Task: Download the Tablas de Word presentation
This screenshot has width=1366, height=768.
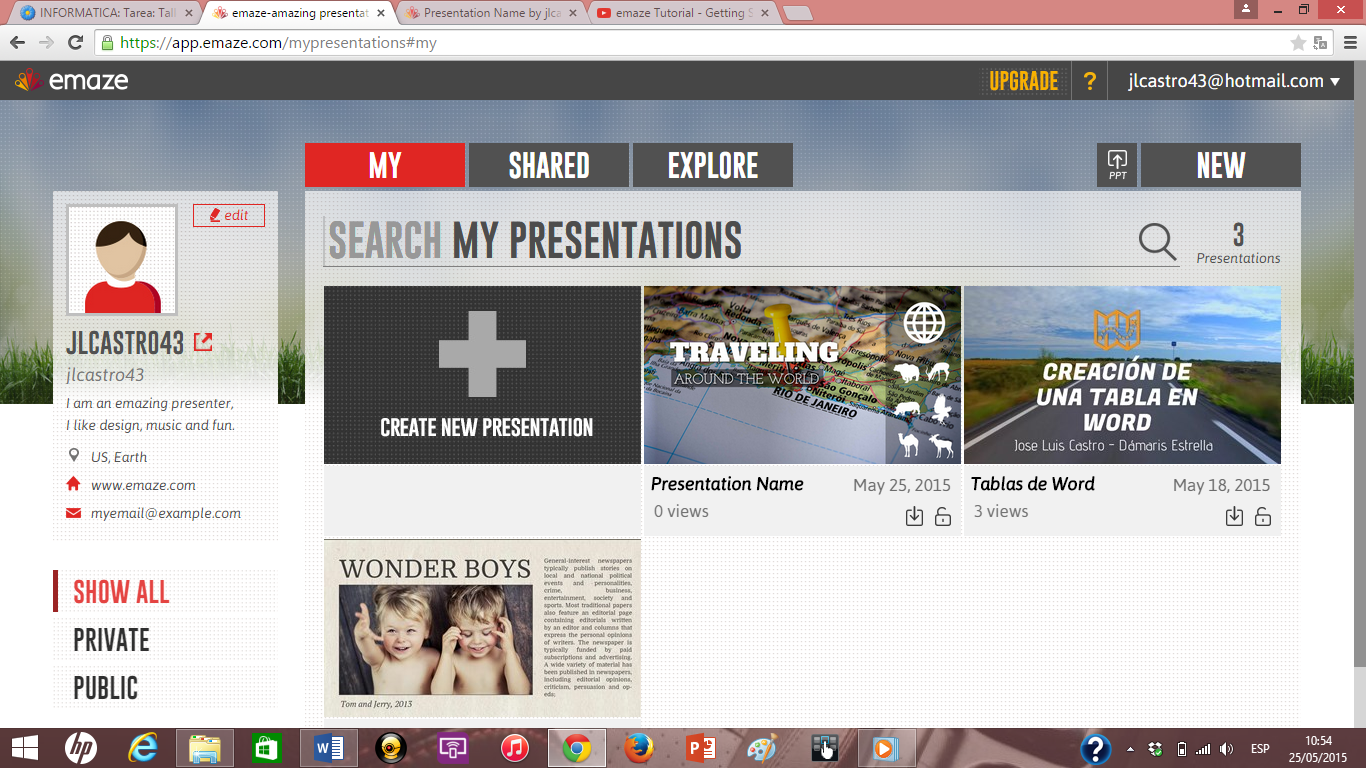Action: tap(1234, 516)
